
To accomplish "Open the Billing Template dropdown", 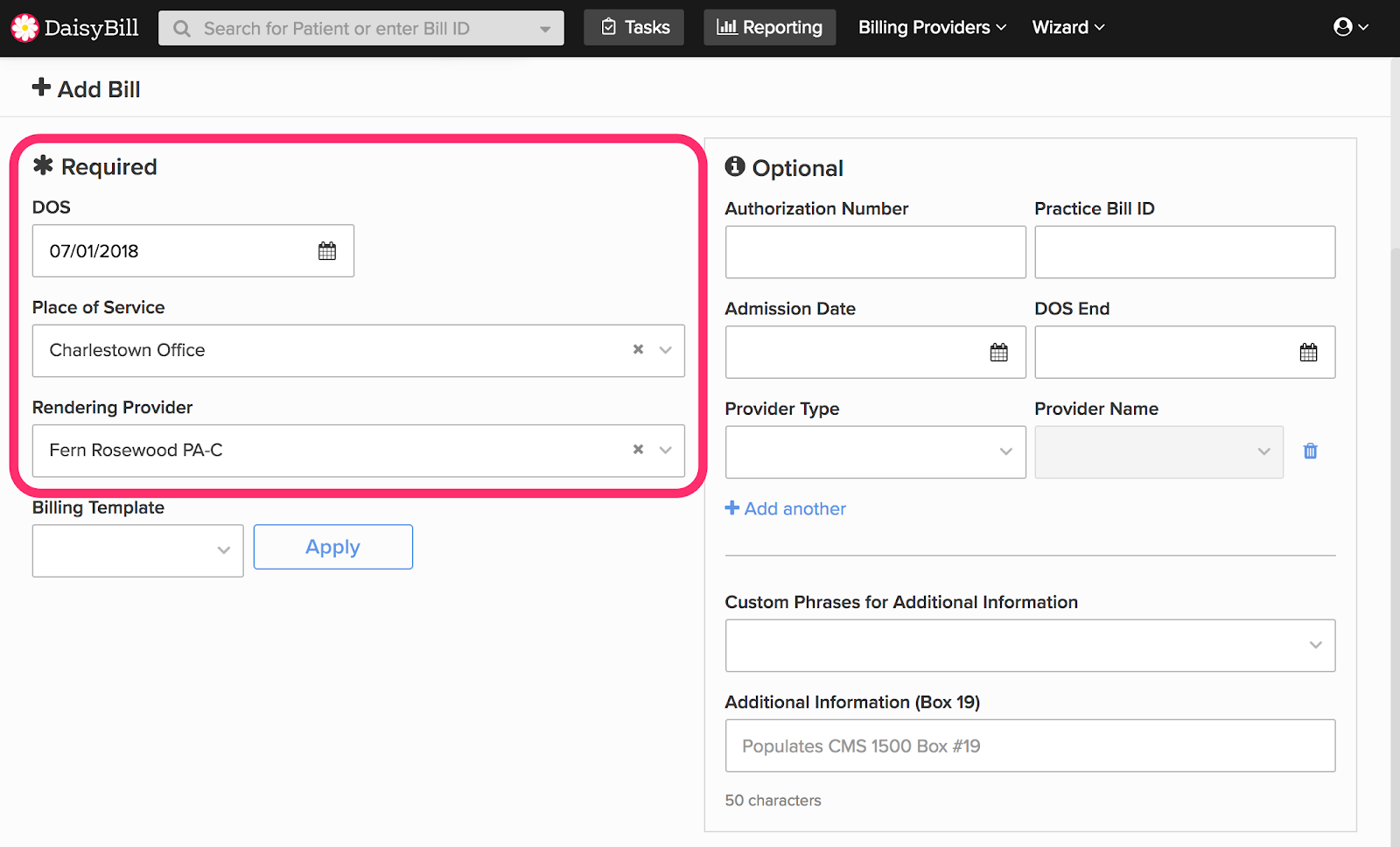I will [137, 550].
